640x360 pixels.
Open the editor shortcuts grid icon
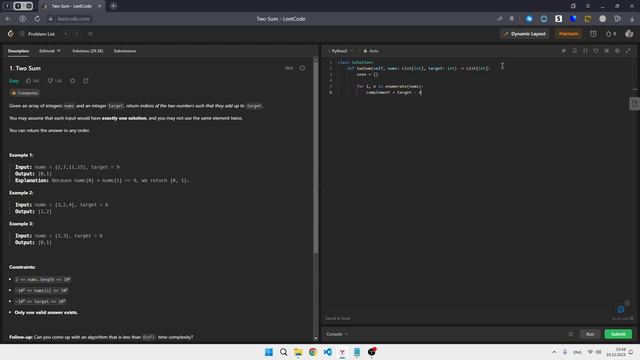coord(607,51)
